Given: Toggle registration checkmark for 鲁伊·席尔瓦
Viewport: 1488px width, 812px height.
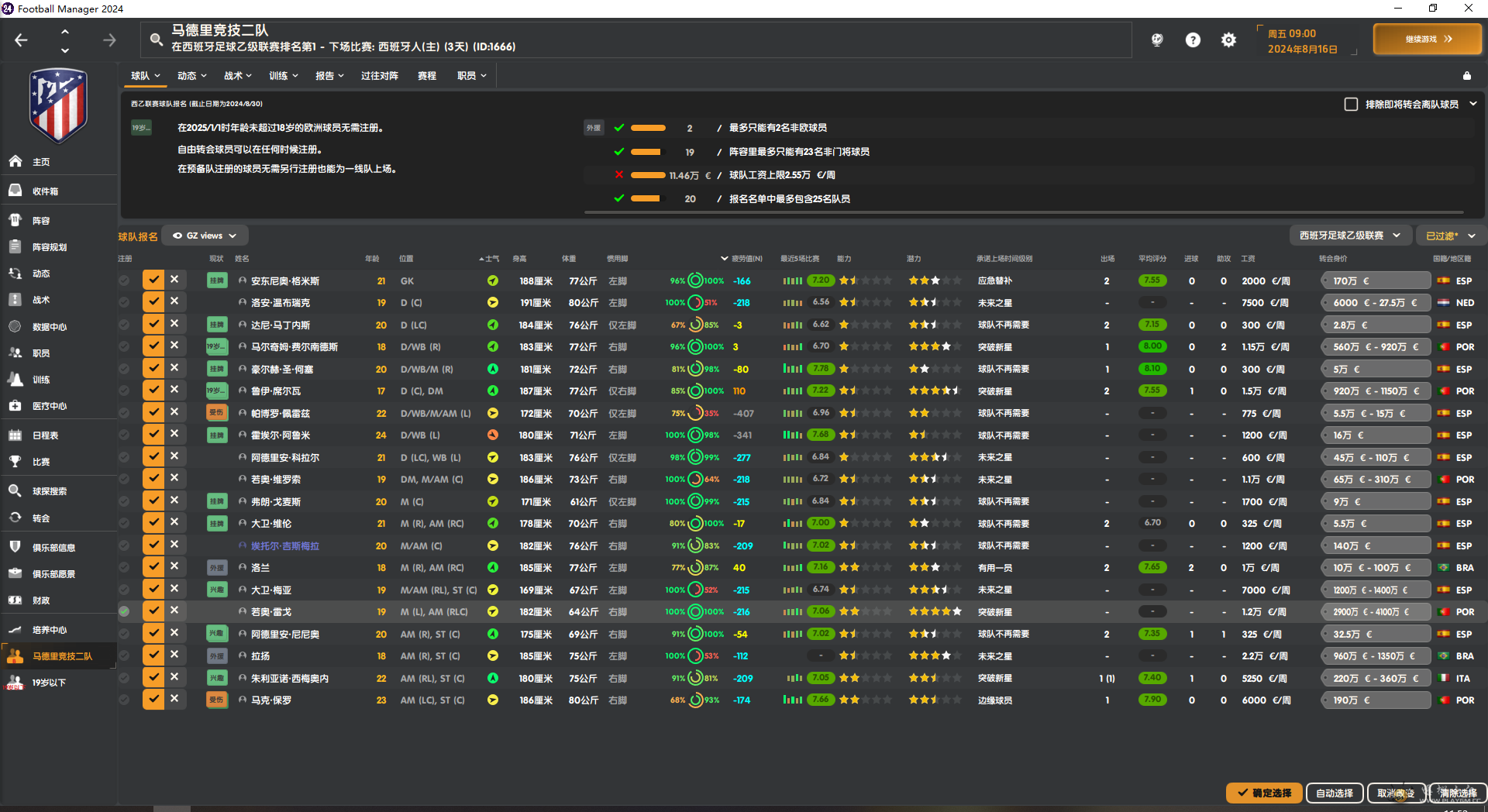Looking at the screenshot, I should (153, 391).
